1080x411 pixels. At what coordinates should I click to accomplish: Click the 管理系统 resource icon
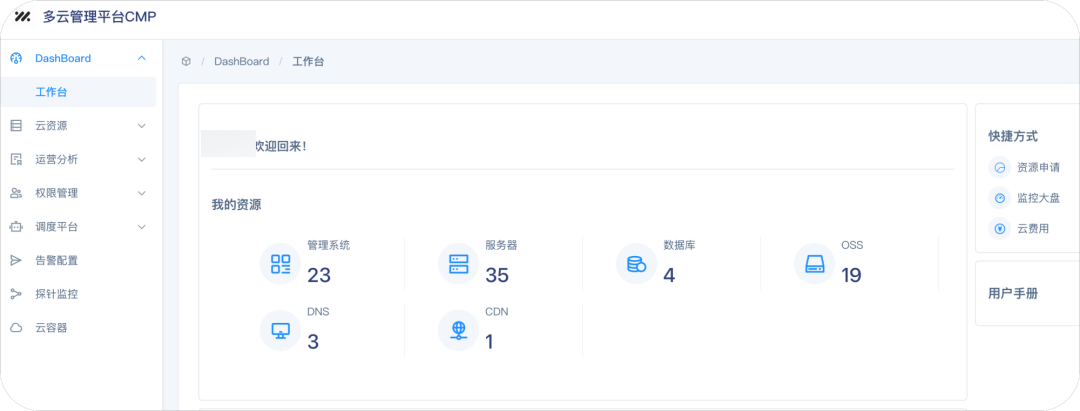click(280, 264)
